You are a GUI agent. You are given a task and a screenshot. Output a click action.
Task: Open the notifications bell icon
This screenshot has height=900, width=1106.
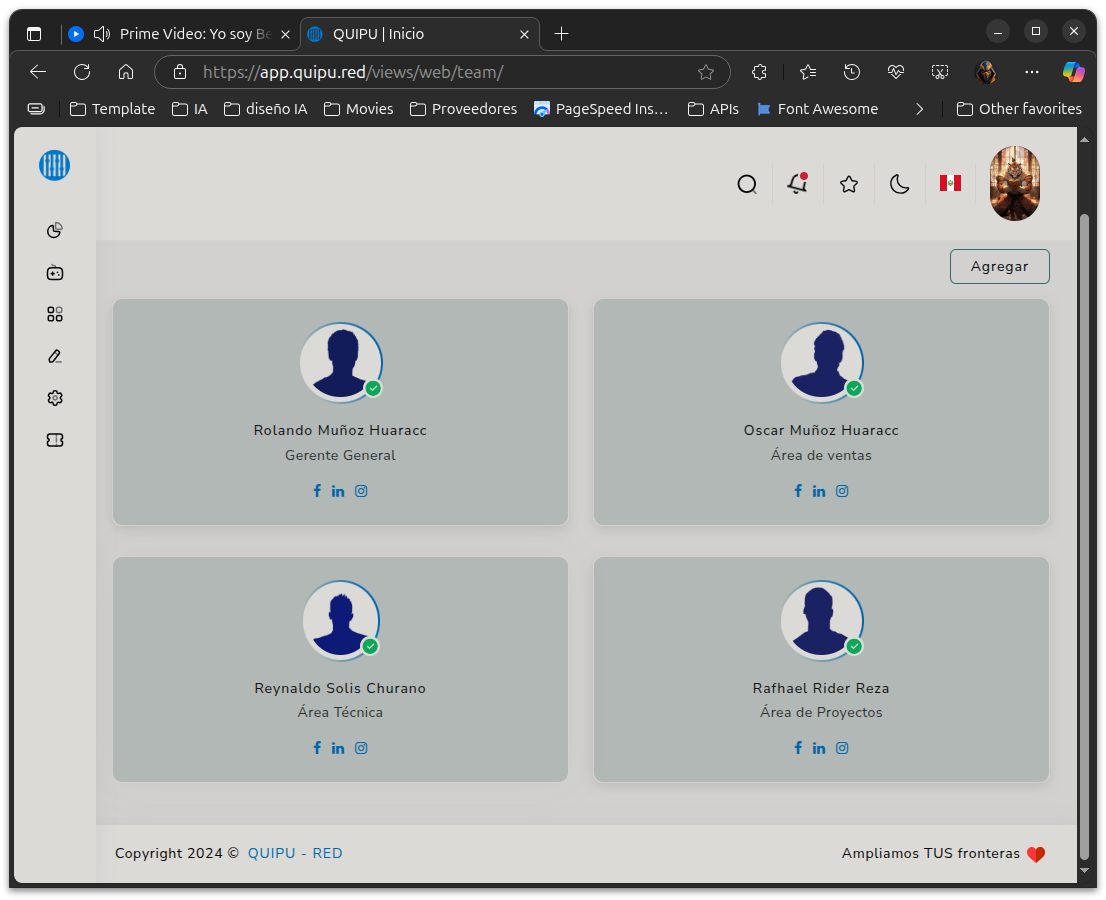(797, 184)
